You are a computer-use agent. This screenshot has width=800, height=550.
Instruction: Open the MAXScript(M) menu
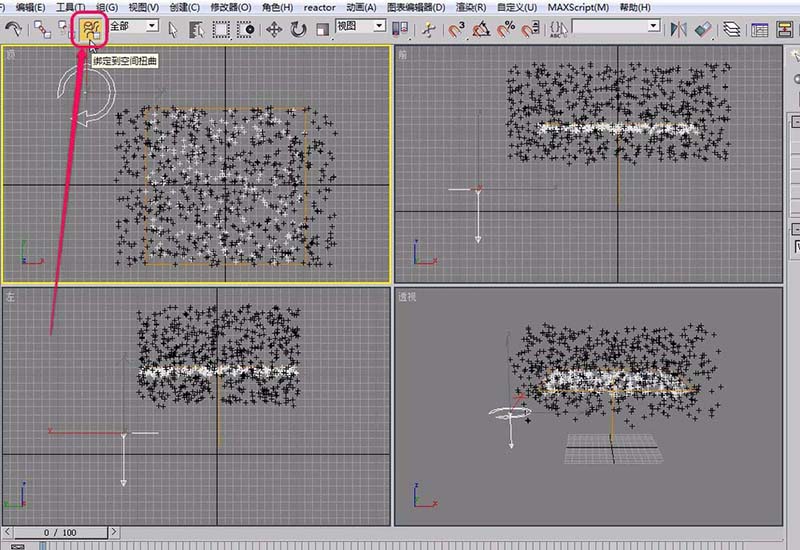click(578, 7)
